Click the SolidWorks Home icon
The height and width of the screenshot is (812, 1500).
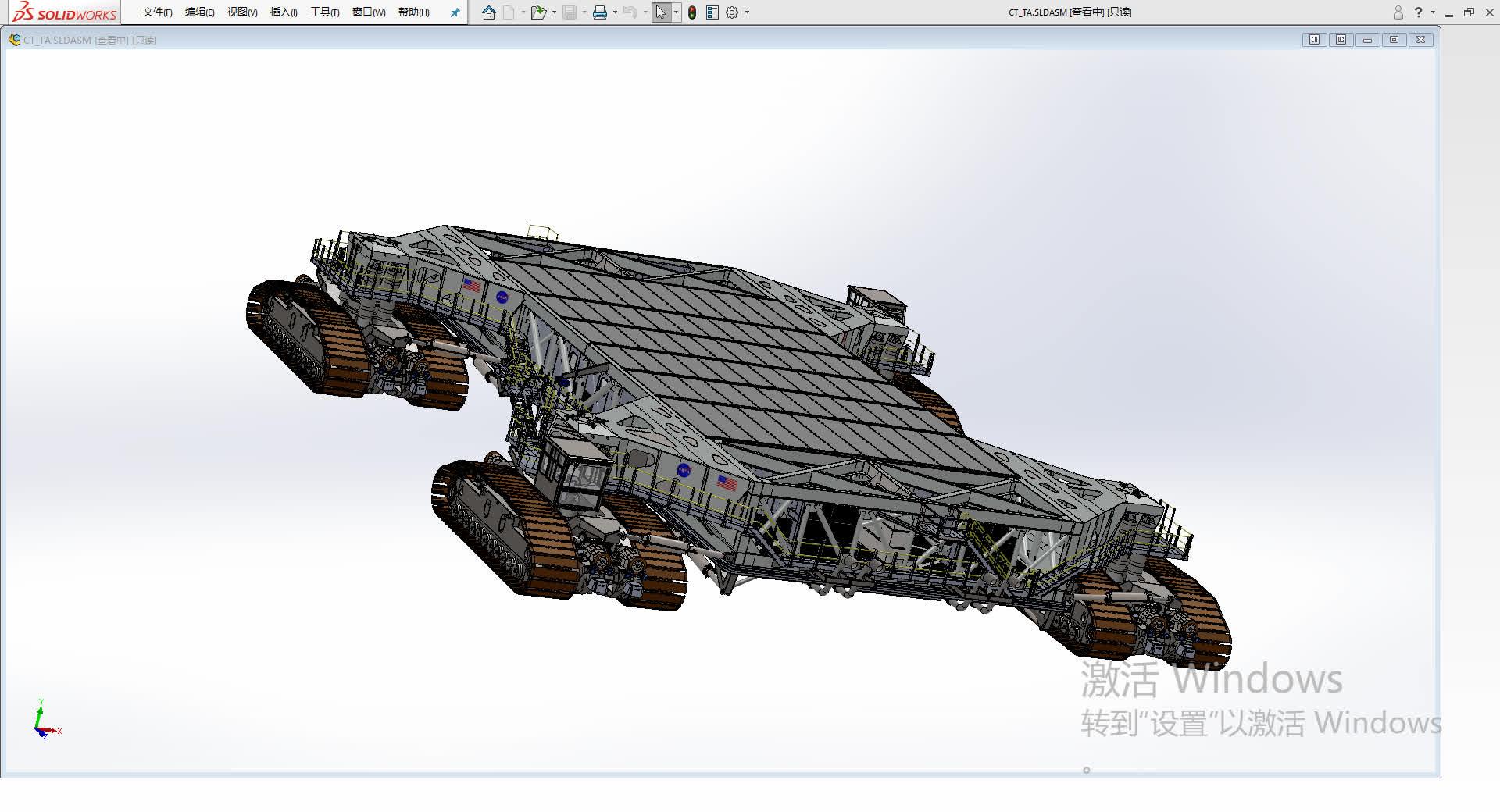tap(488, 12)
